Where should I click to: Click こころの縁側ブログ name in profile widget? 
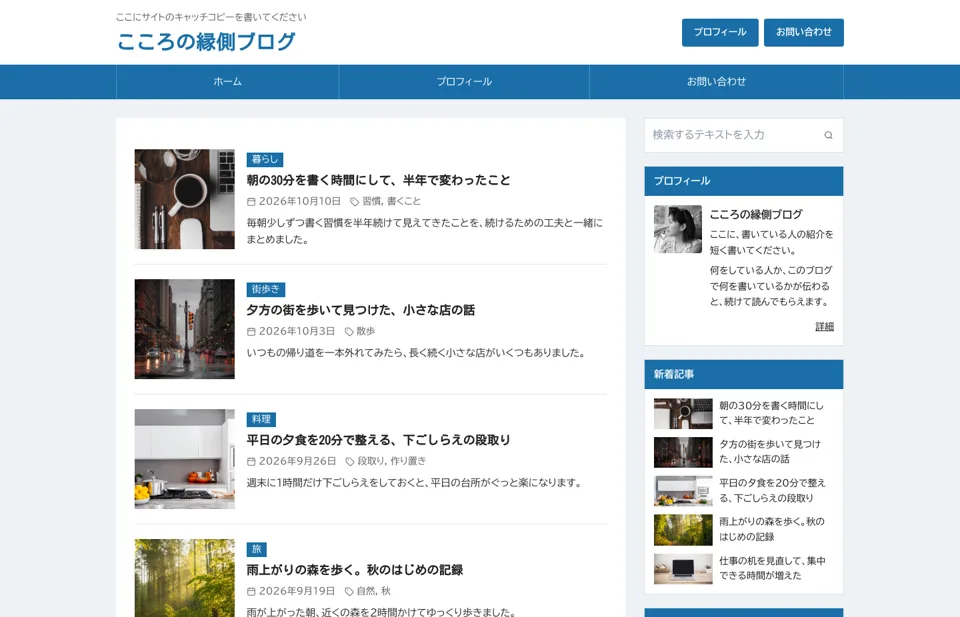tap(756, 215)
